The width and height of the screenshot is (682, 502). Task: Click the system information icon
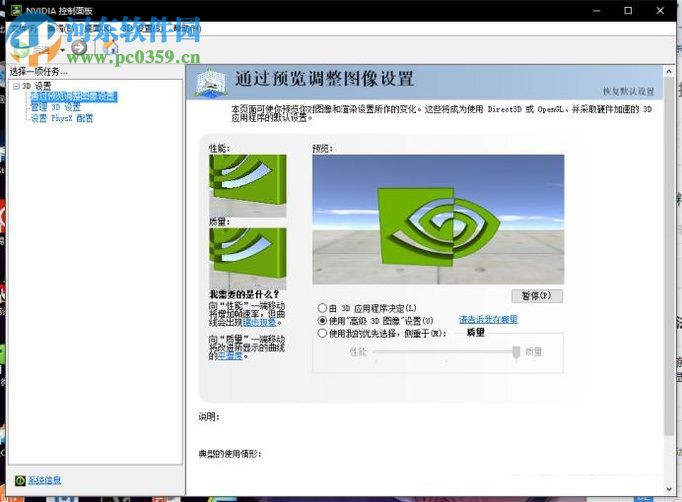20,480
